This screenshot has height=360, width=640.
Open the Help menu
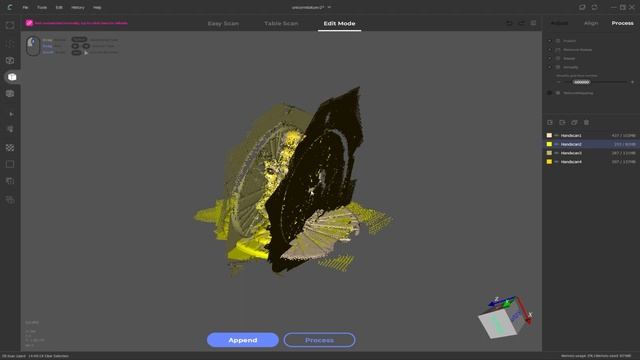(x=97, y=7)
